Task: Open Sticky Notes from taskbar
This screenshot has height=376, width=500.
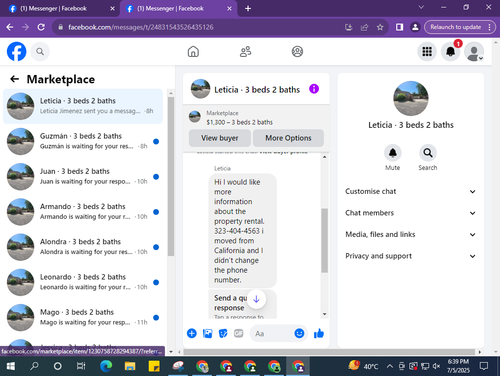Action: click(x=154, y=366)
